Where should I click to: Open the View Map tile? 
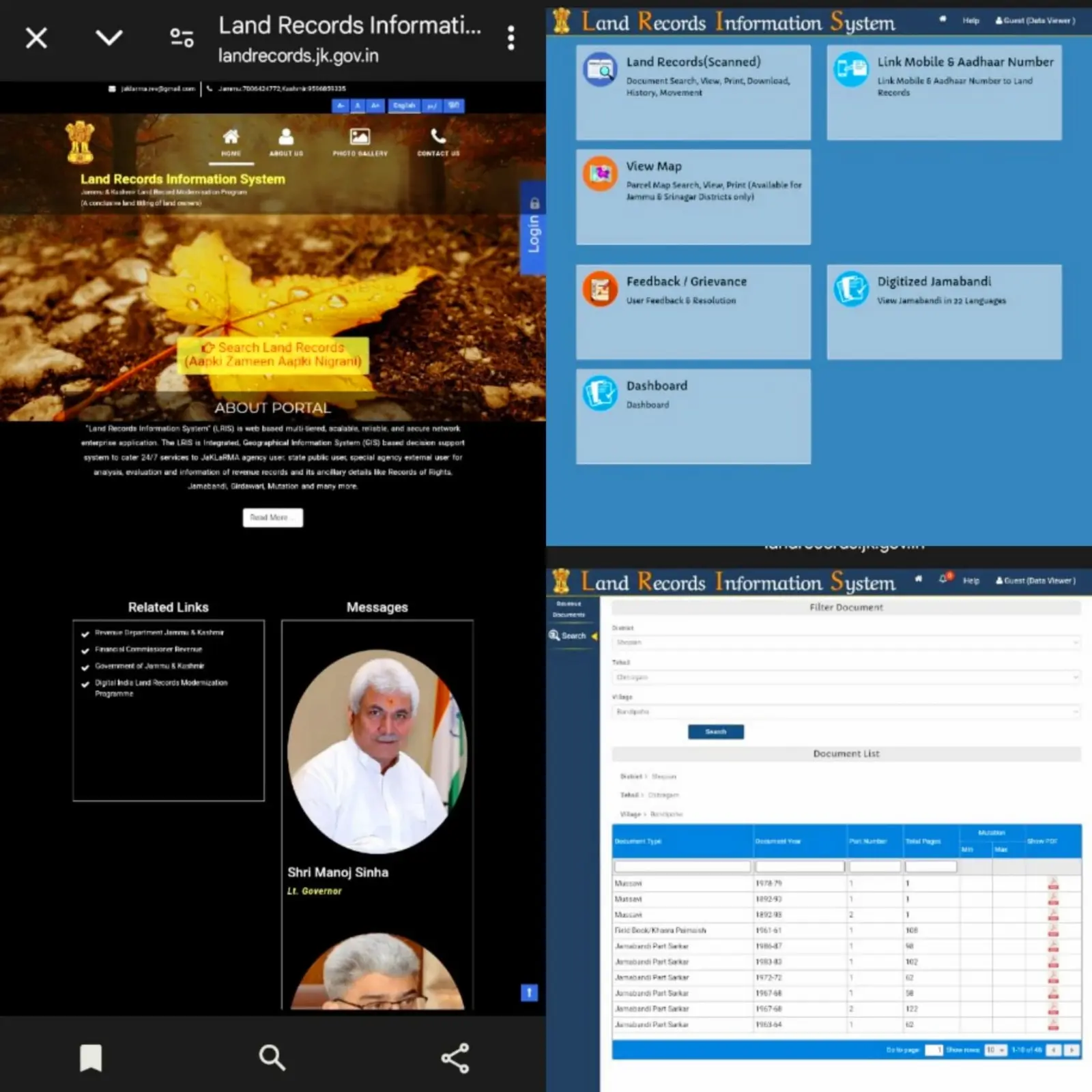point(693,197)
